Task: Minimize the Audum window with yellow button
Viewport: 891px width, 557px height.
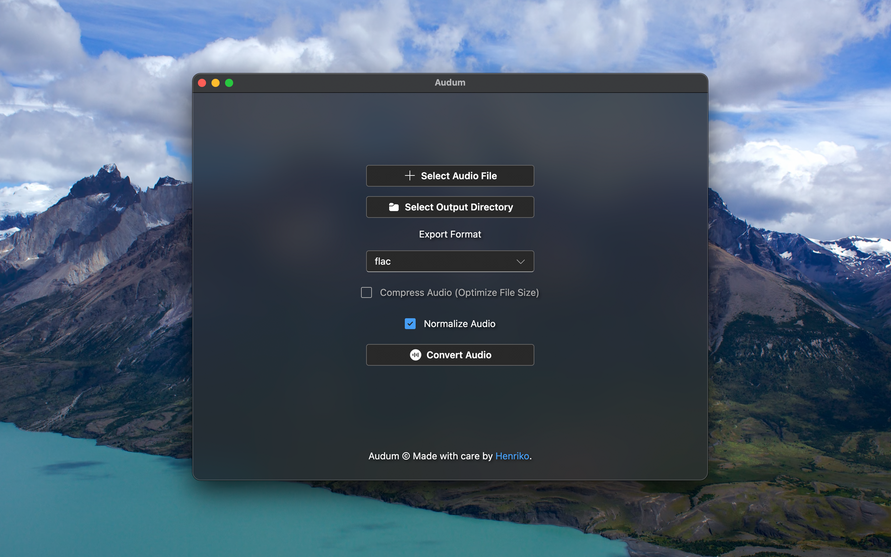Action: click(215, 83)
